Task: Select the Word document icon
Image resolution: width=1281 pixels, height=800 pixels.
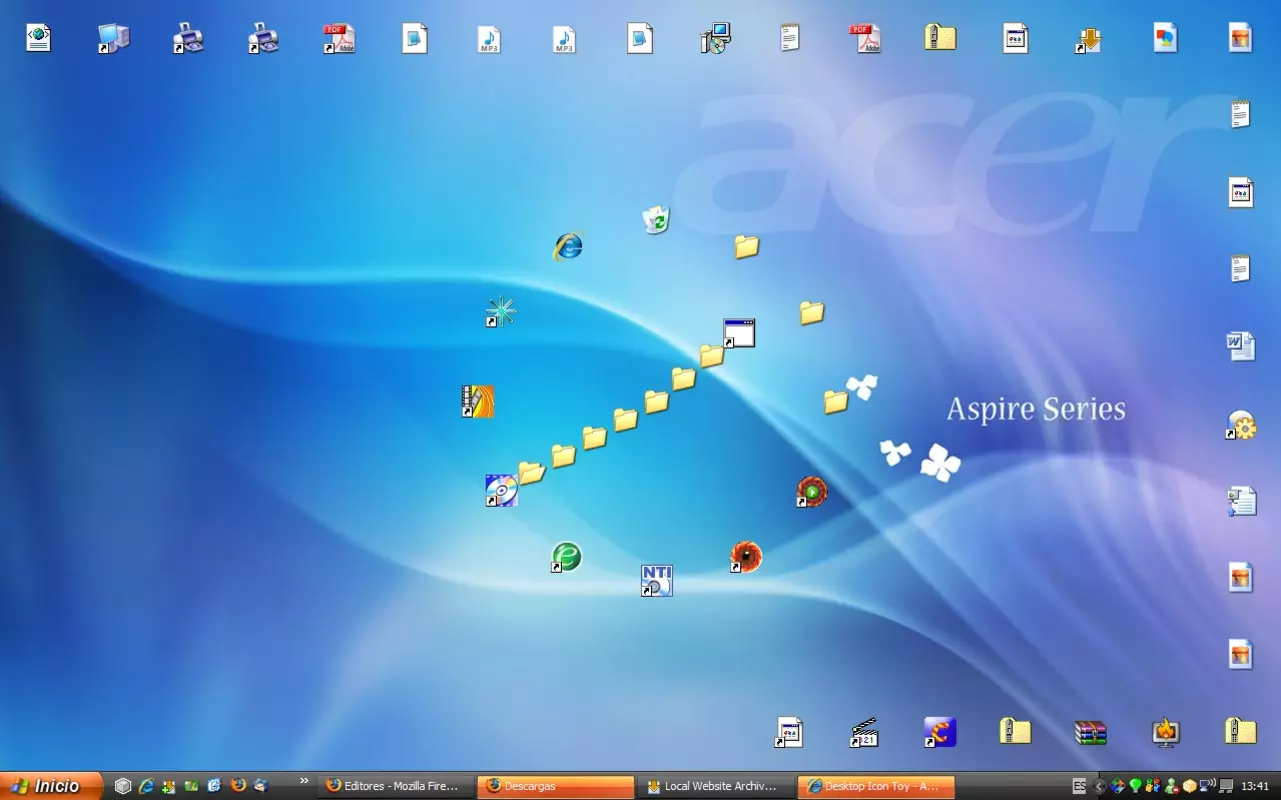Action: pos(1241,346)
